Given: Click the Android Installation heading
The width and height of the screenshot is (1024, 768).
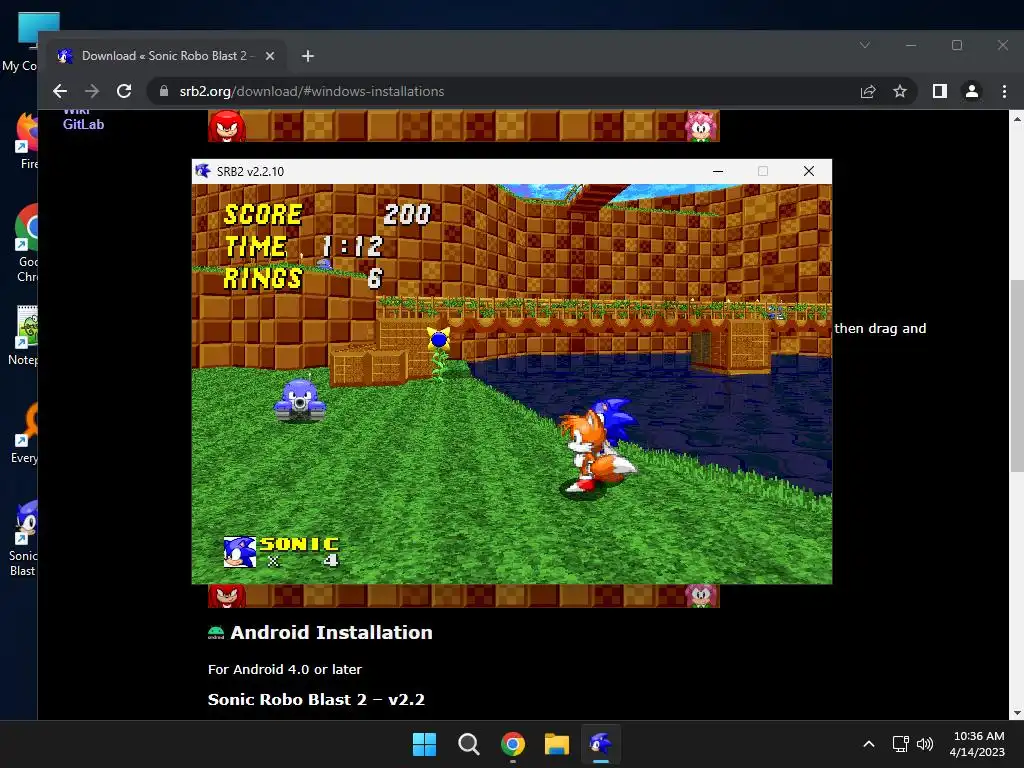Looking at the screenshot, I should [331, 632].
